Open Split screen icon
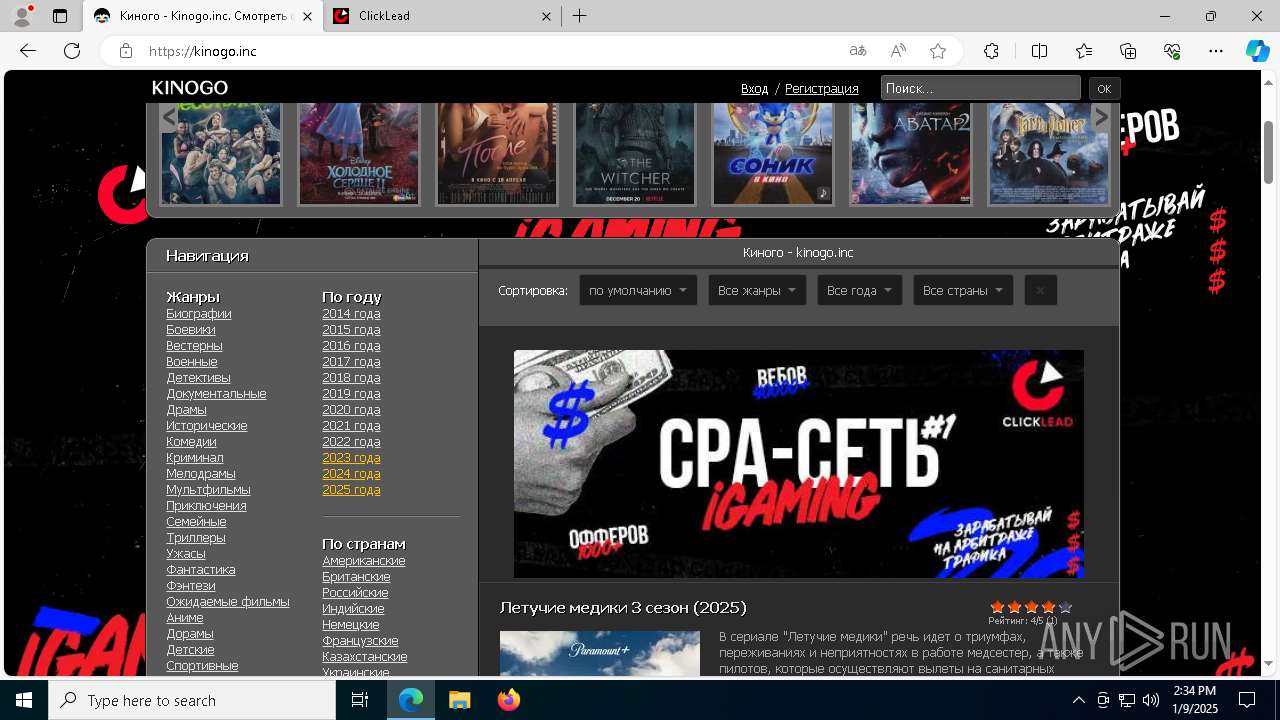The image size is (1280, 720). [1039, 51]
